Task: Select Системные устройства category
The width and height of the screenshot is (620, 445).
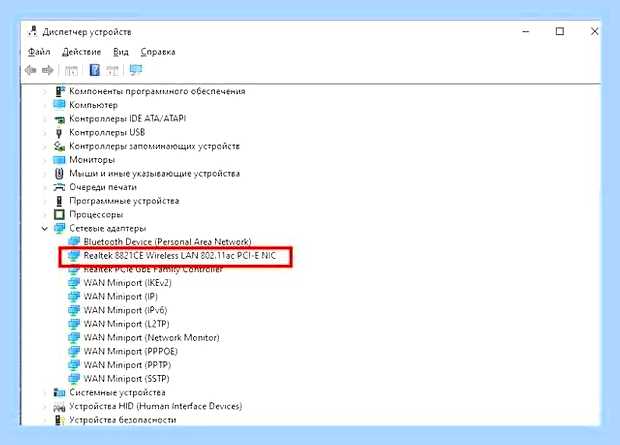Action: 117,392
